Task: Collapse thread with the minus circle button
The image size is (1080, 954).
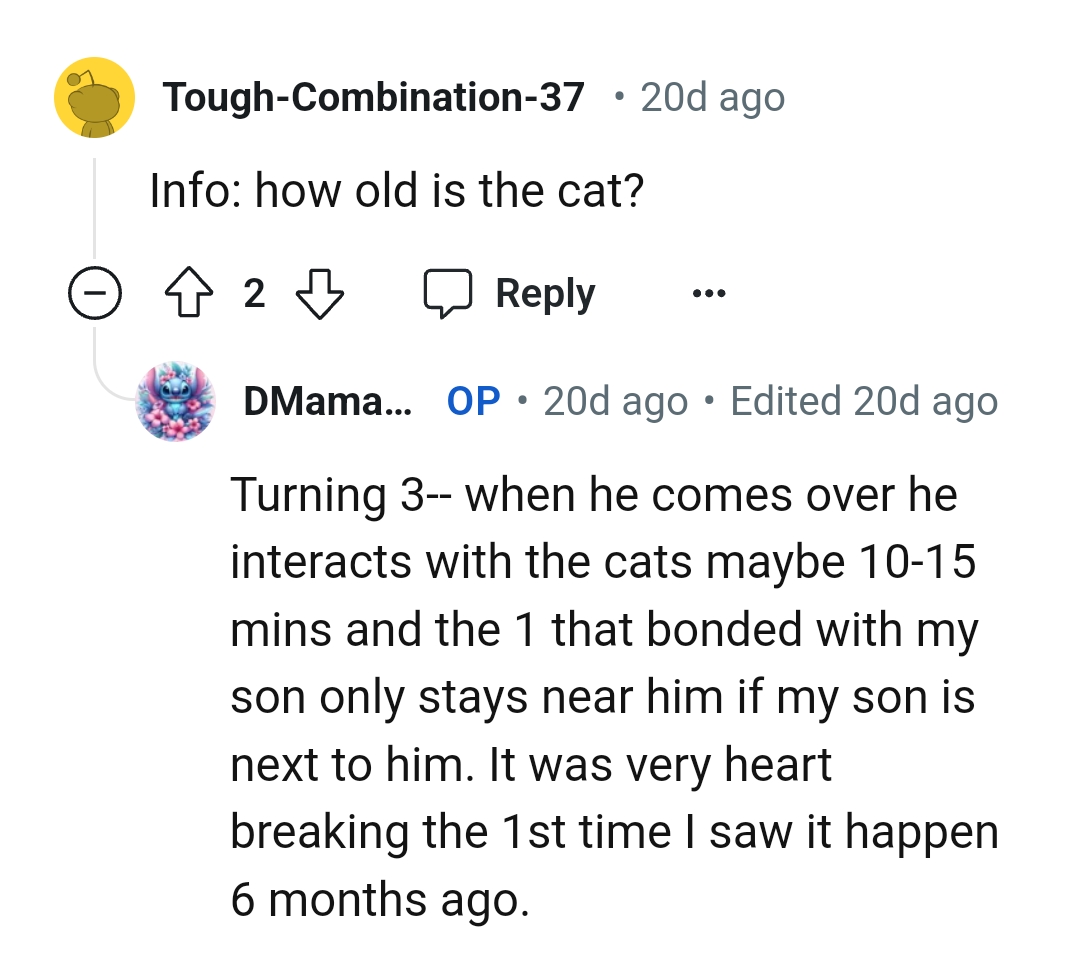Action: [x=95, y=294]
